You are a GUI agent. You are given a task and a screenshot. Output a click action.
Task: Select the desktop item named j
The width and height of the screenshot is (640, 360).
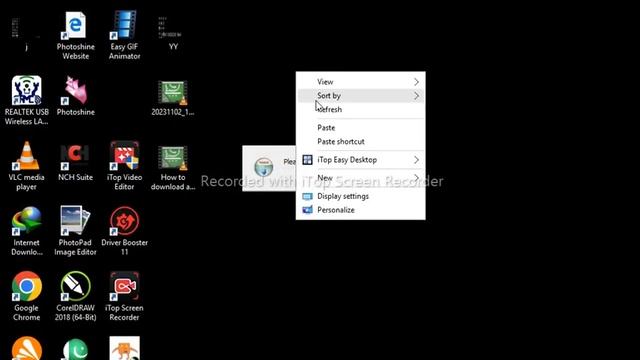pyautogui.click(x=27, y=34)
